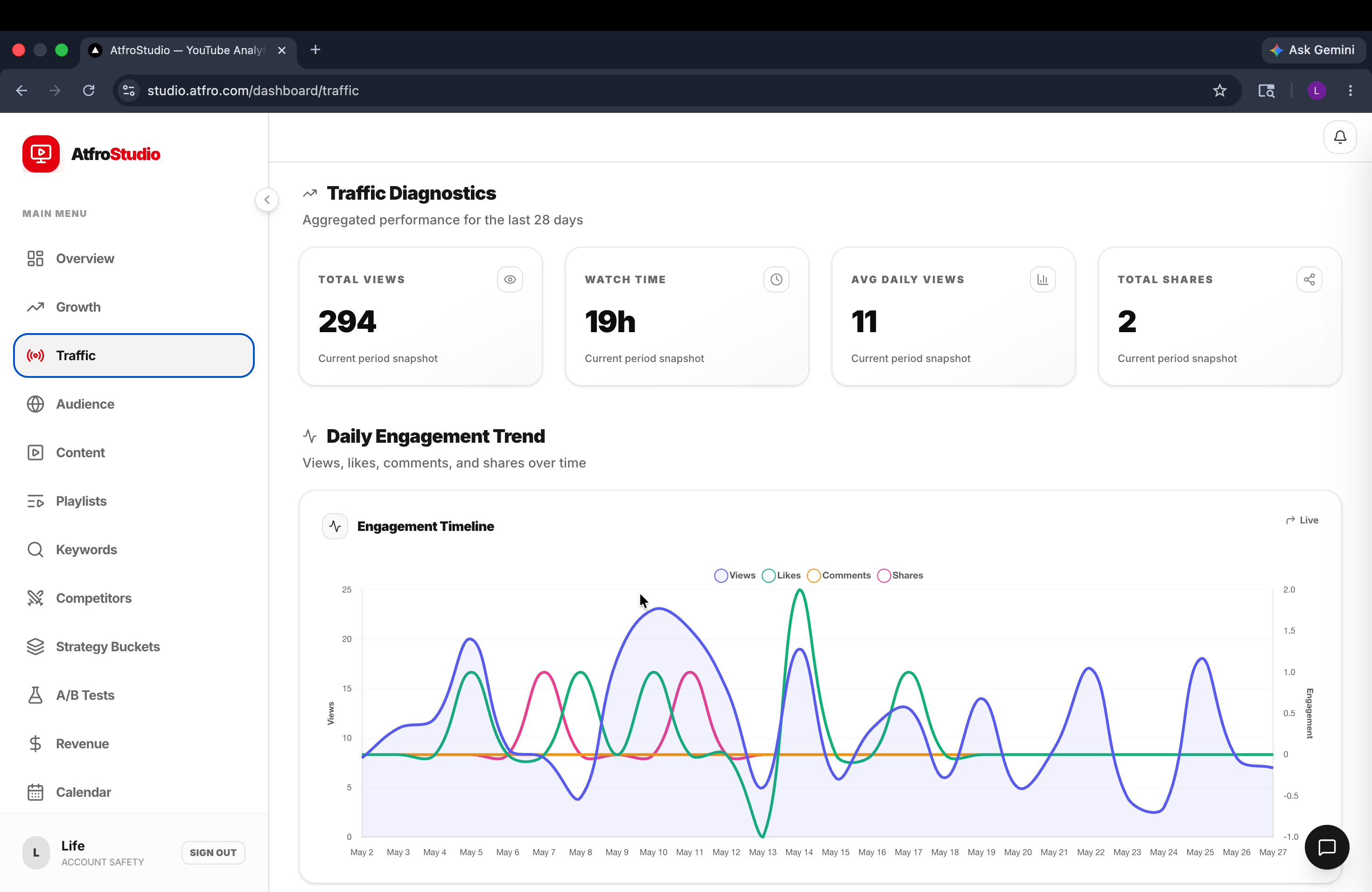Click the Growth trend arrow icon

[x=35, y=307]
